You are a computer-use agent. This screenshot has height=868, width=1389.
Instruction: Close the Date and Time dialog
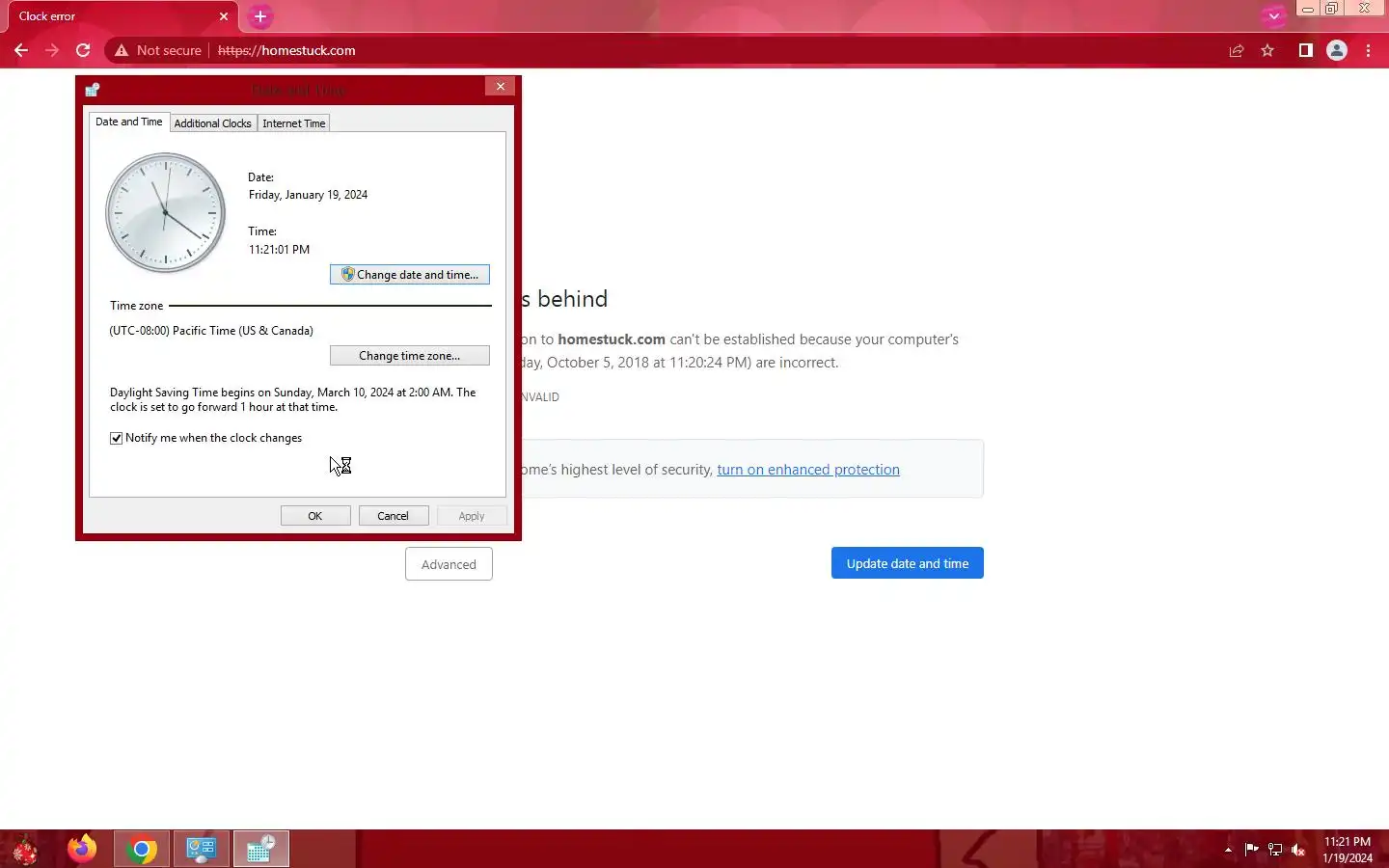[500, 87]
